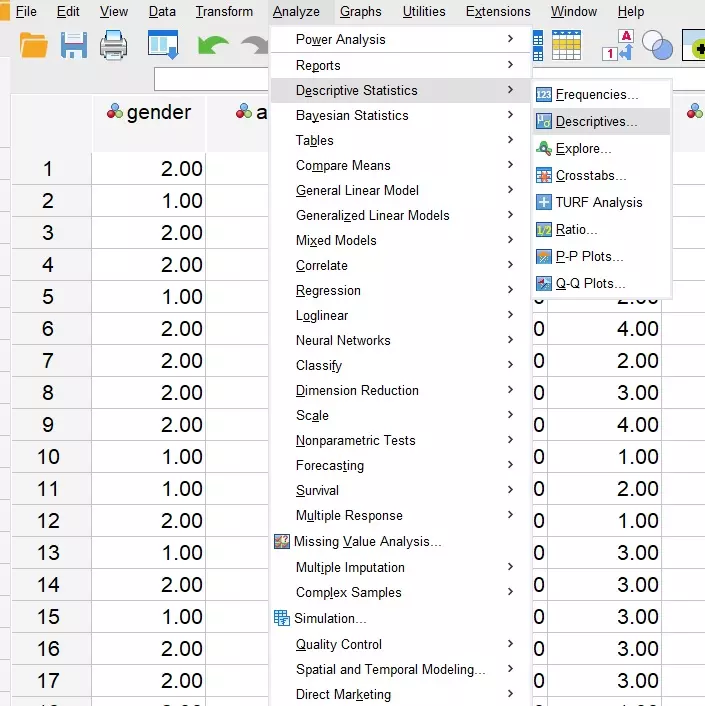
Task: Open the View menu
Action: point(114,11)
